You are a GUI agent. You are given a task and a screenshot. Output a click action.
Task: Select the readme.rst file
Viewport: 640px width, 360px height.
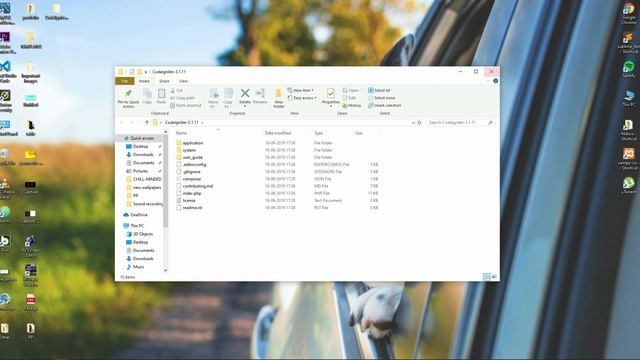(x=189, y=207)
